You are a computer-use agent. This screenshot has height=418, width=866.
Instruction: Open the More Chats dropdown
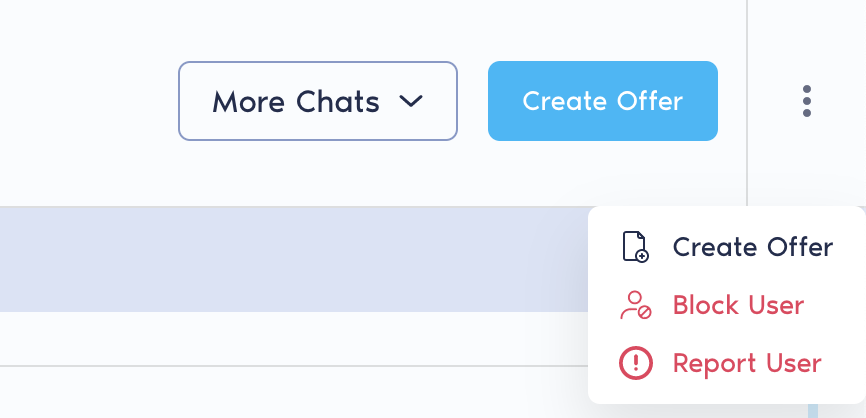317,101
